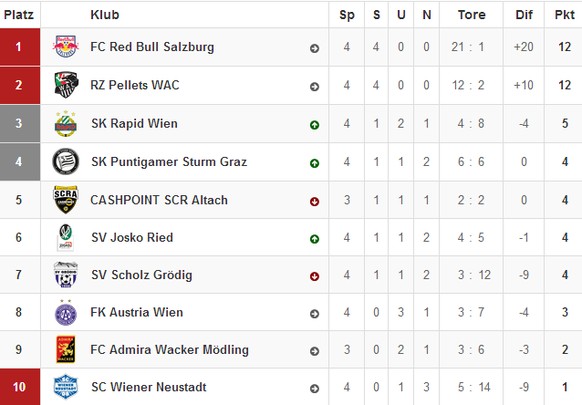Select the SK Rapid Wien emblem
The image size is (582, 405).
66,124
